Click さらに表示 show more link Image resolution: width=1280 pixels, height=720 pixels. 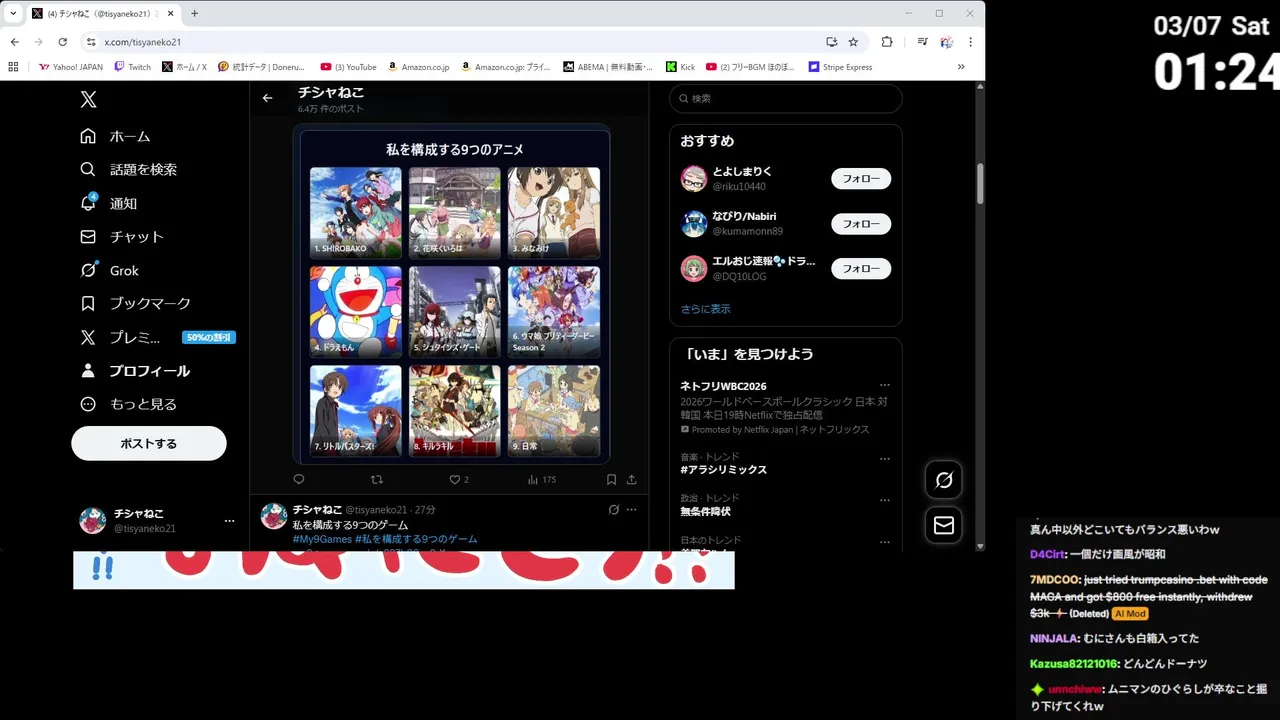(x=706, y=309)
